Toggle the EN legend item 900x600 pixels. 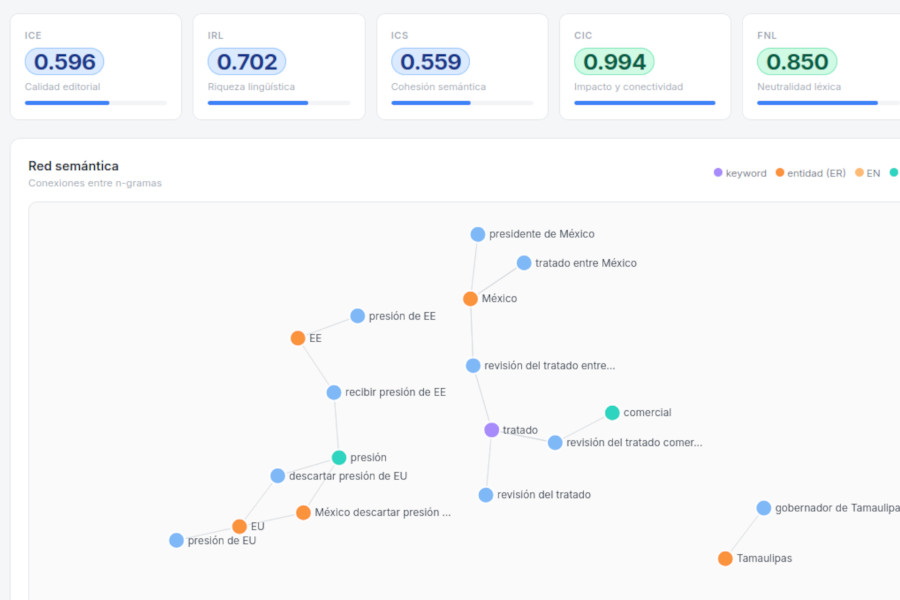867,173
